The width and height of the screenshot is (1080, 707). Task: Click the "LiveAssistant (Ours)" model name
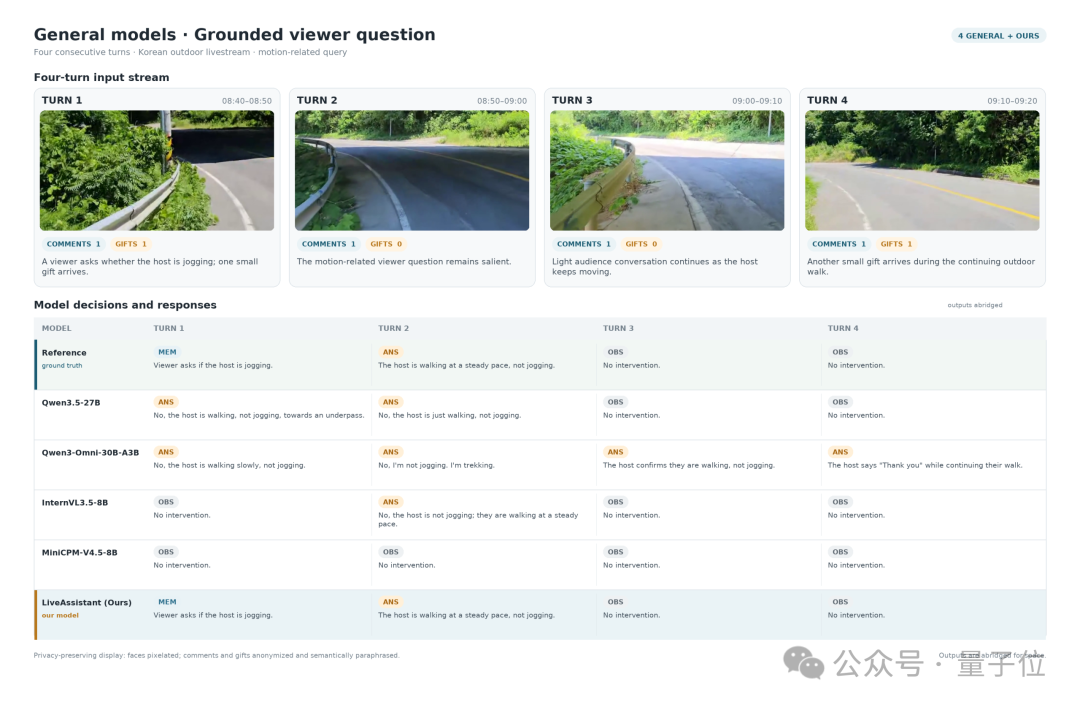click(x=87, y=602)
